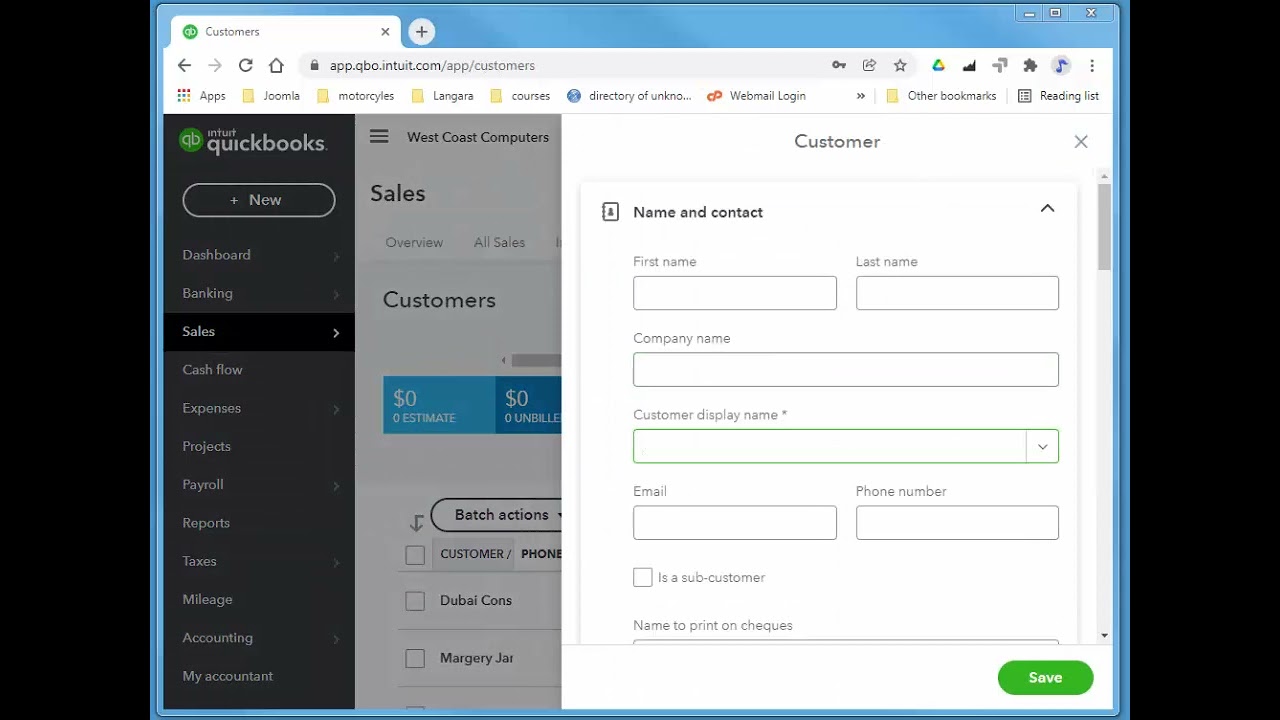The image size is (1280, 720).
Task: Click the + New button
Action: (259, 200)
